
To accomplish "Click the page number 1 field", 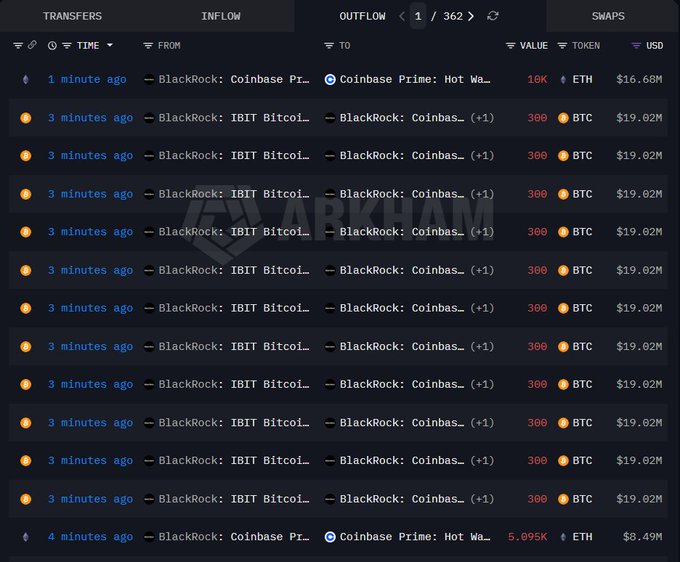I will coord(418,16).
